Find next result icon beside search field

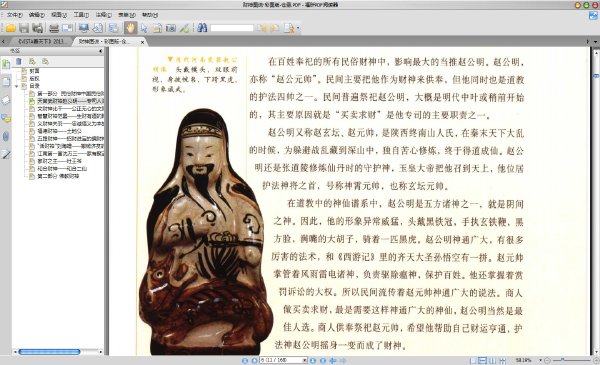tap(274, 28)
